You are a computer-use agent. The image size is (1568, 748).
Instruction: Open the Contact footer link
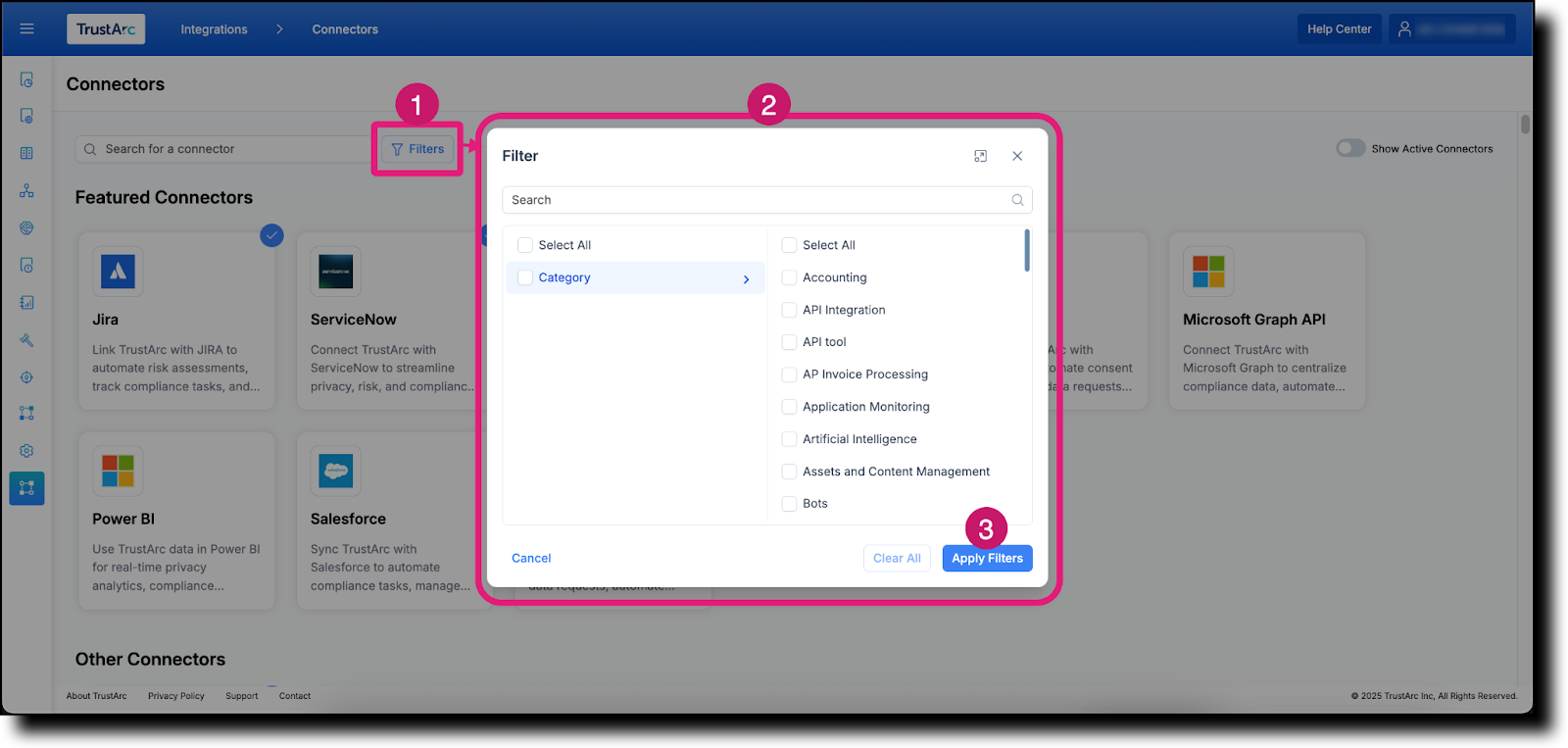295,696
